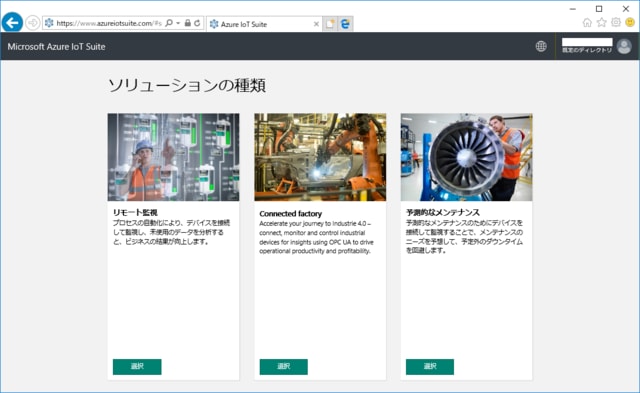Click the リモート監視 card title
The height and width of the screenshot is (393, 640).
pos(135,213)
